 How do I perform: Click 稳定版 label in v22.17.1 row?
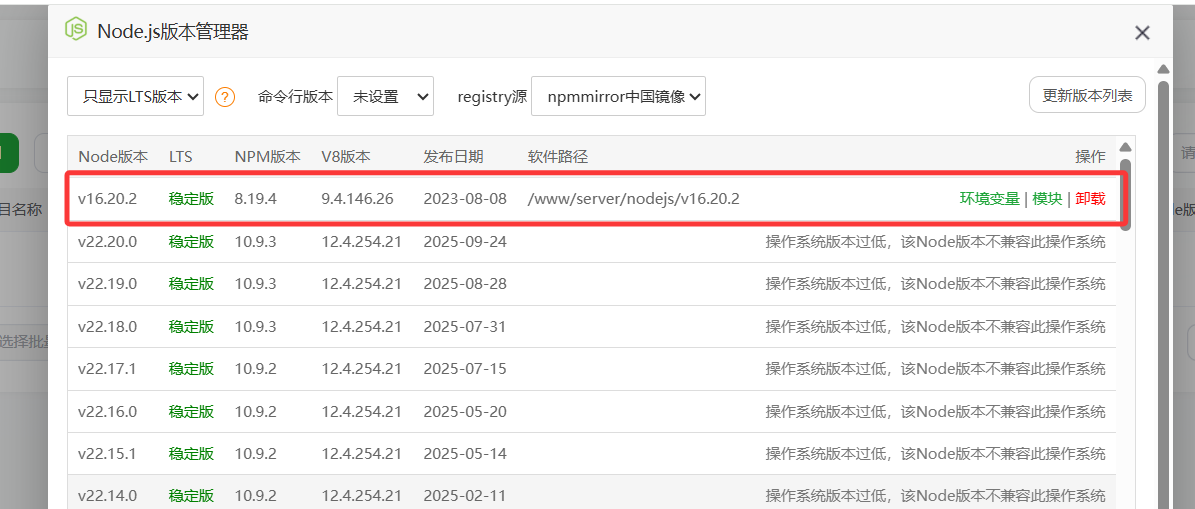[191, 369]
